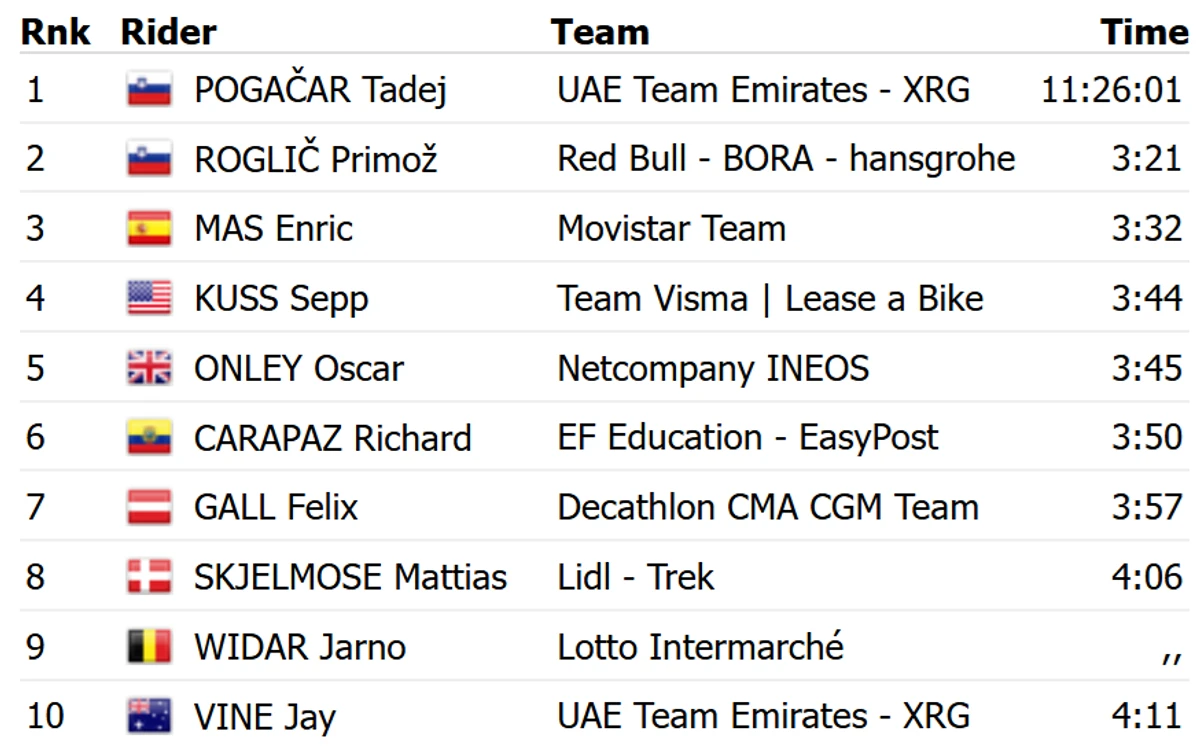Screen dimensions: 1200x747
Task: Click the Danish flag beside SKJELMOSE Mattias
Action: (149, 577)
